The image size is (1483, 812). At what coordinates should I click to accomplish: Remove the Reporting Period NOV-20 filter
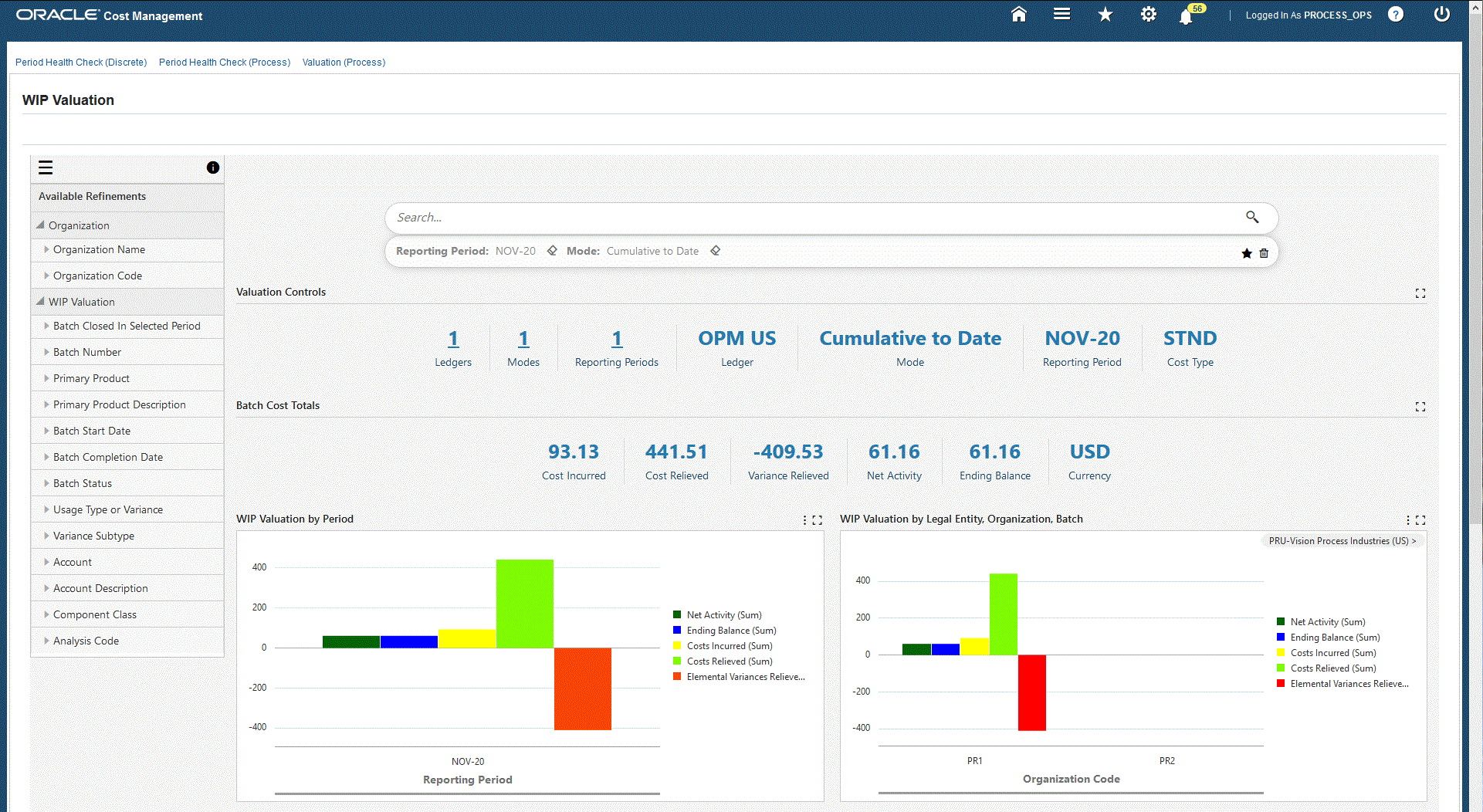552,251
